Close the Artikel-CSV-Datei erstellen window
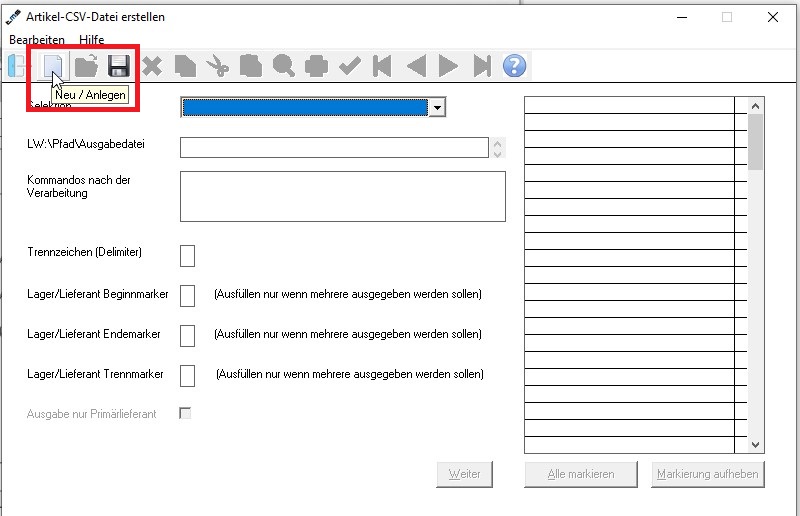The width and height of the screenshot is (800, 516). pyautogui.click(x=773, y=17)
